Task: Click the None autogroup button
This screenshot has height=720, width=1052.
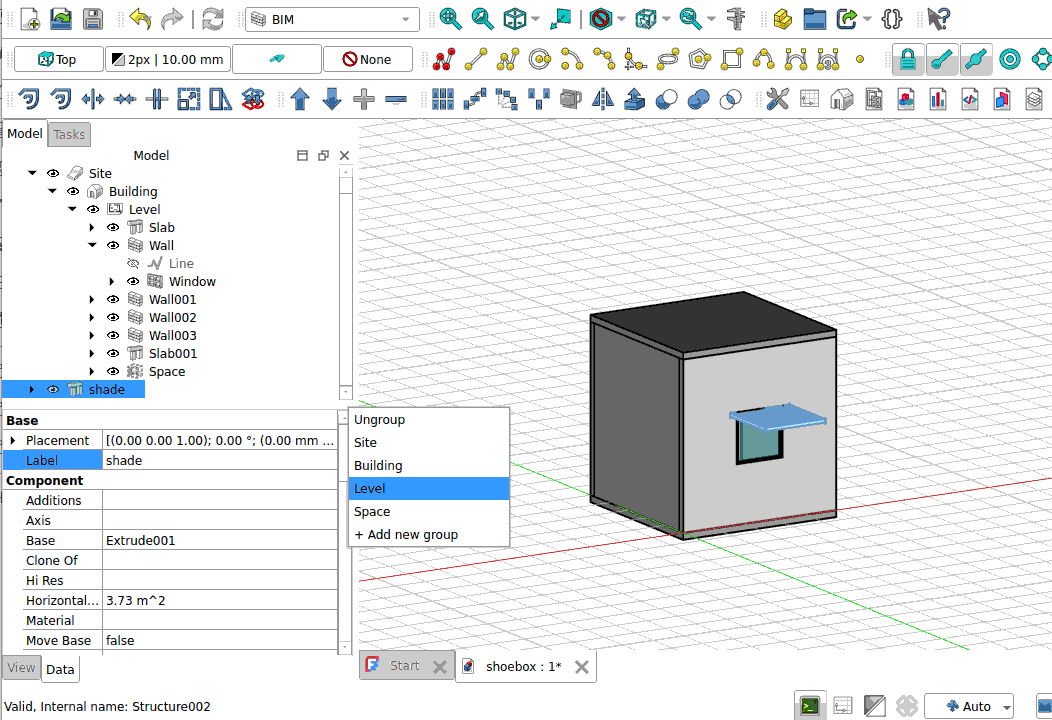Action: click(367, 60)
